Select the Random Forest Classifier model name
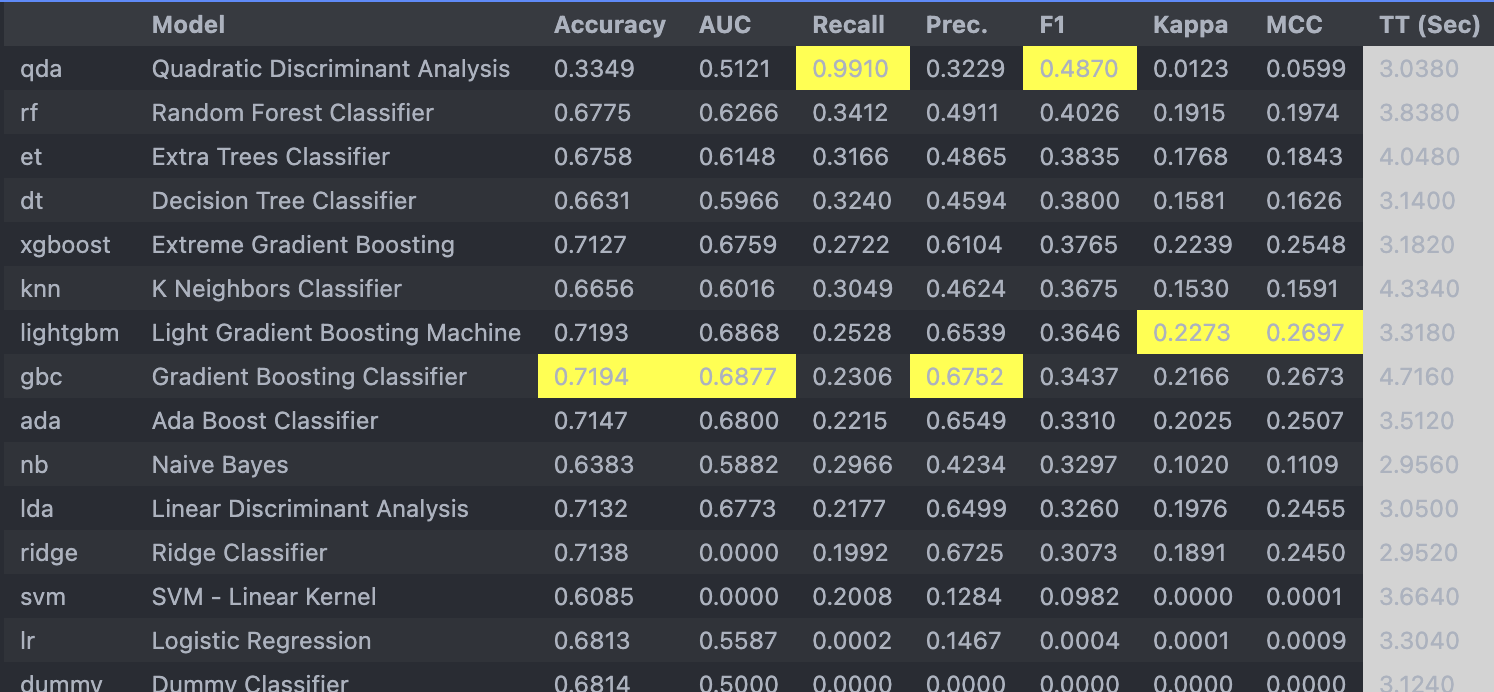The width and height of the screenshot is (1494, 692). tap(292, 113)
